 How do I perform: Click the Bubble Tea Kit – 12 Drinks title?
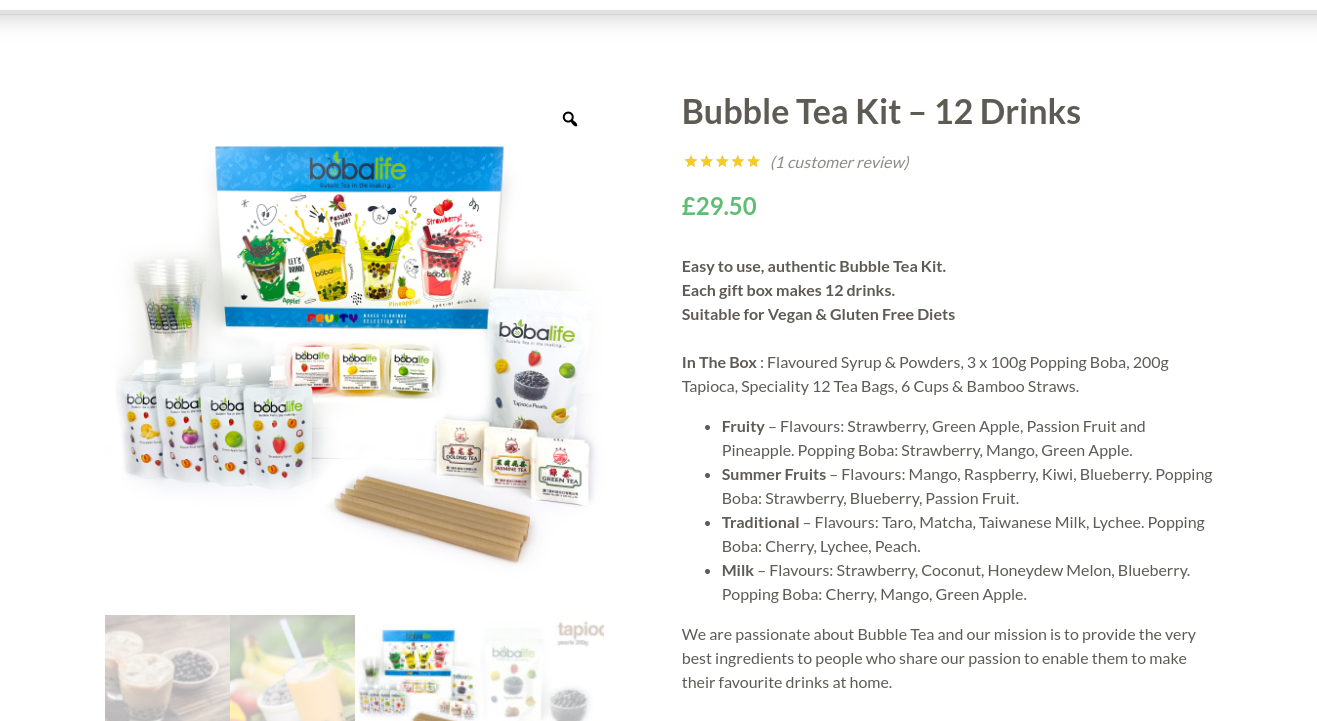tap(881, 111)
